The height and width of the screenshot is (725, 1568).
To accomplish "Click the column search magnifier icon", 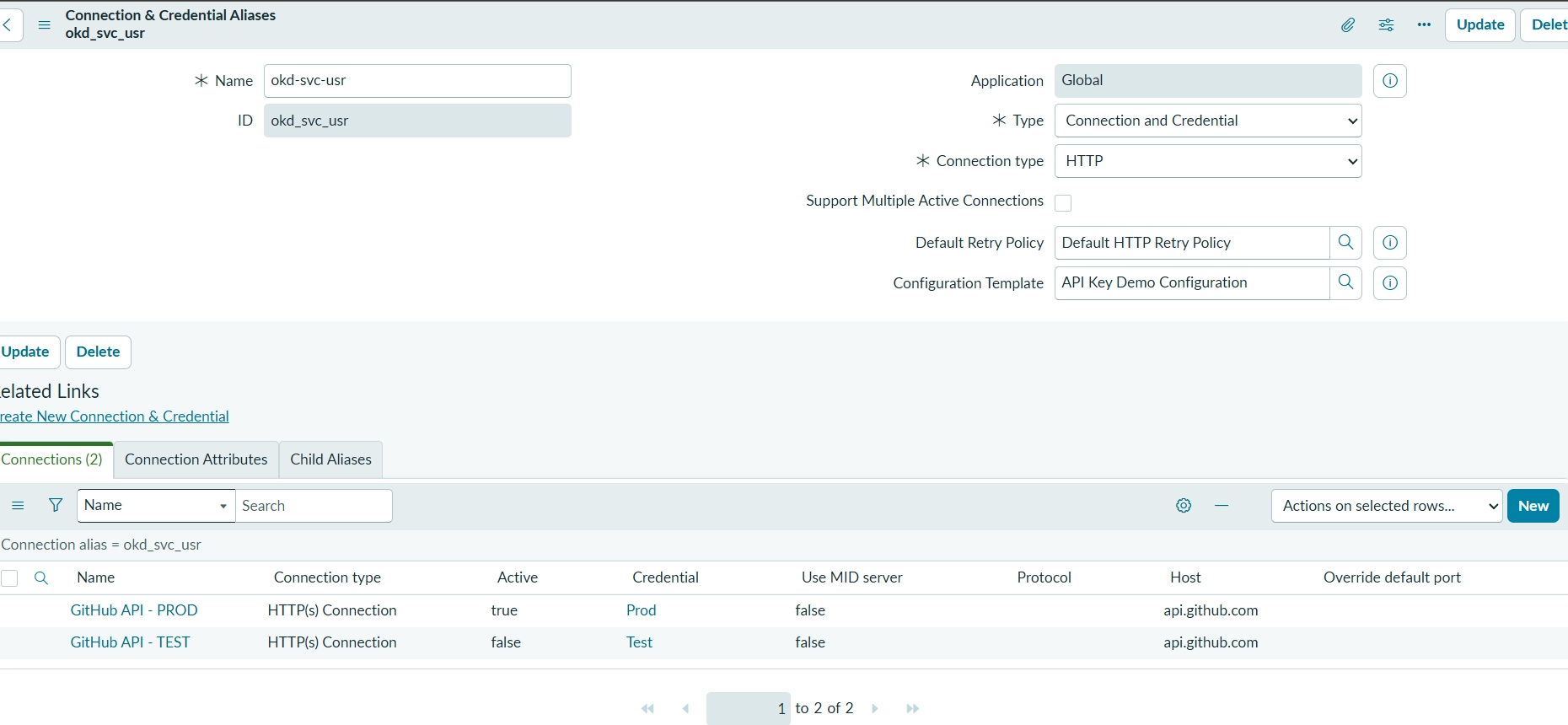I will pos(40,578).
